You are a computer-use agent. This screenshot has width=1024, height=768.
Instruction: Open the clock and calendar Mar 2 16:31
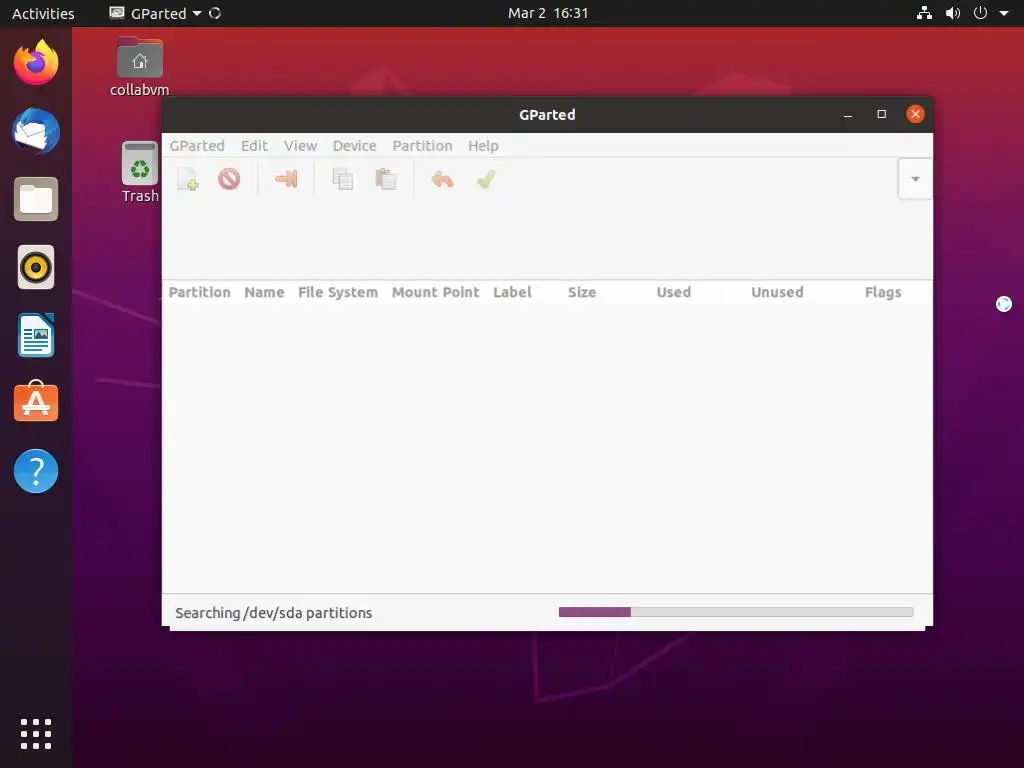(x=548, y=13)
